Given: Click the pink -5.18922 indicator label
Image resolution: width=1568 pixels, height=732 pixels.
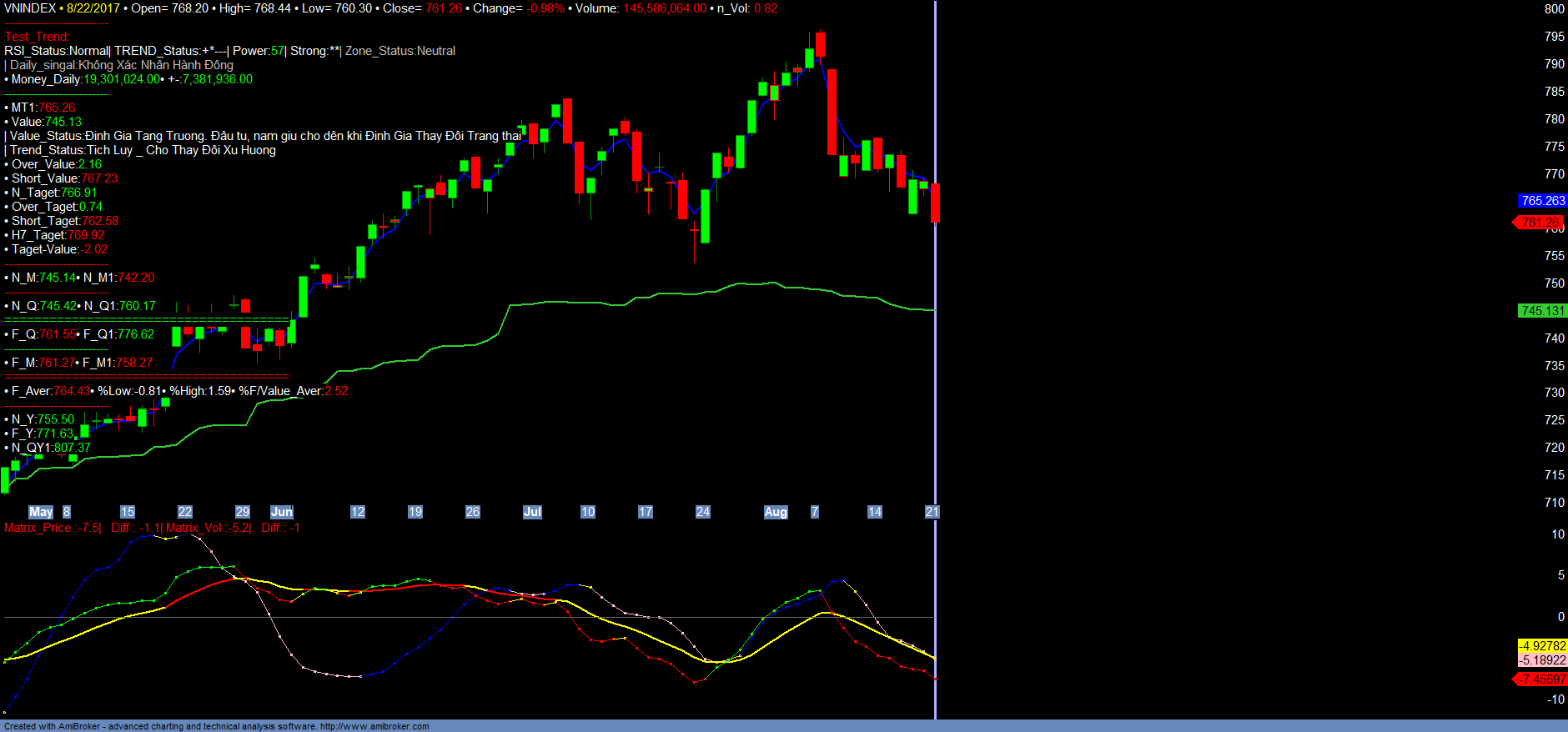Looking at the screenshot, I should pyautogui.click(x=1542, y=660).
